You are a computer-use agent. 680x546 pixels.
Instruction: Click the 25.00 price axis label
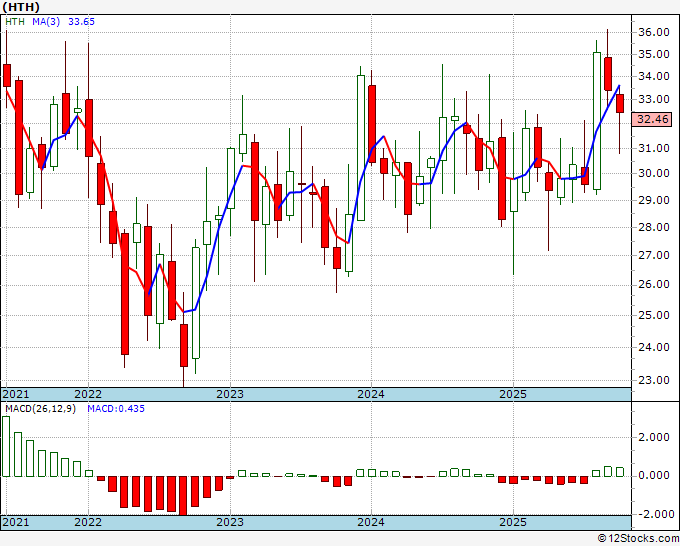tap(654, 315)
